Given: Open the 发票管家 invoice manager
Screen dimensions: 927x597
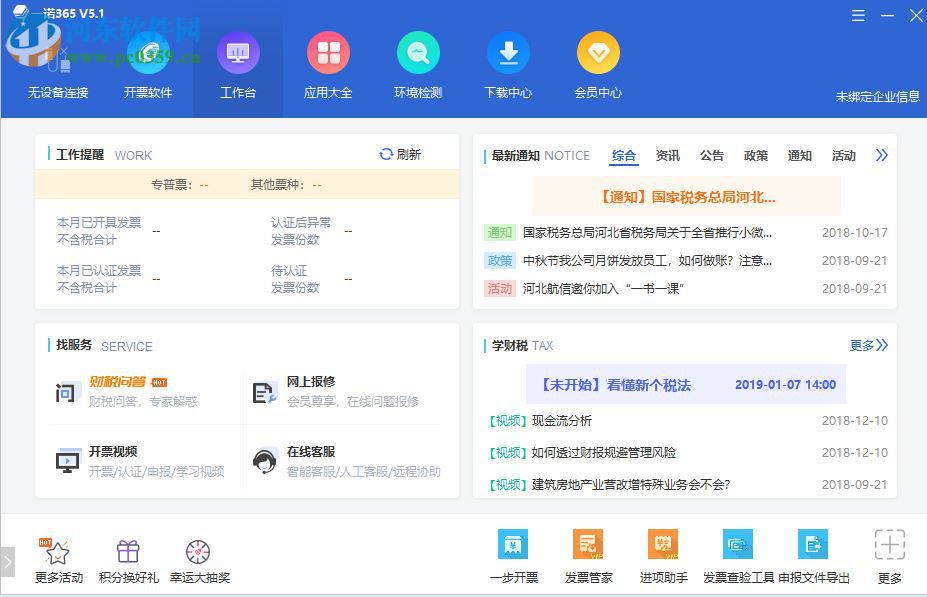Looking at the screenshot, I should pos(588,553).
